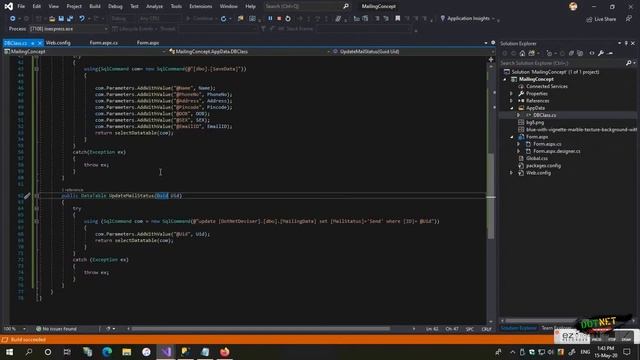Click the Save icon in the toolbar
Image resolution: width=640 pixels, height=360 pixels.
click(61, 19)
